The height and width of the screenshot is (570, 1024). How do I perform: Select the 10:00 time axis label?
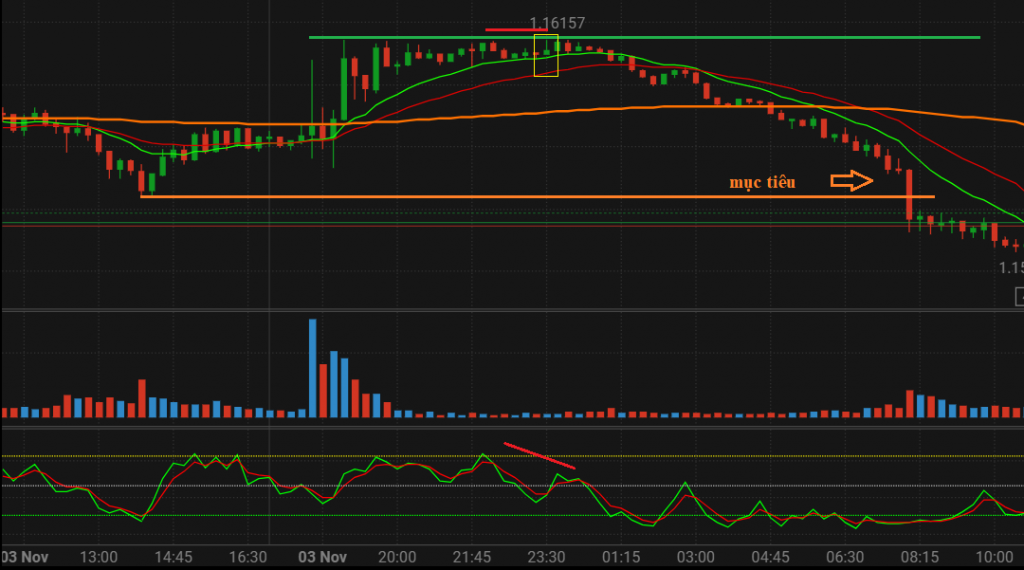coord(994,557)
